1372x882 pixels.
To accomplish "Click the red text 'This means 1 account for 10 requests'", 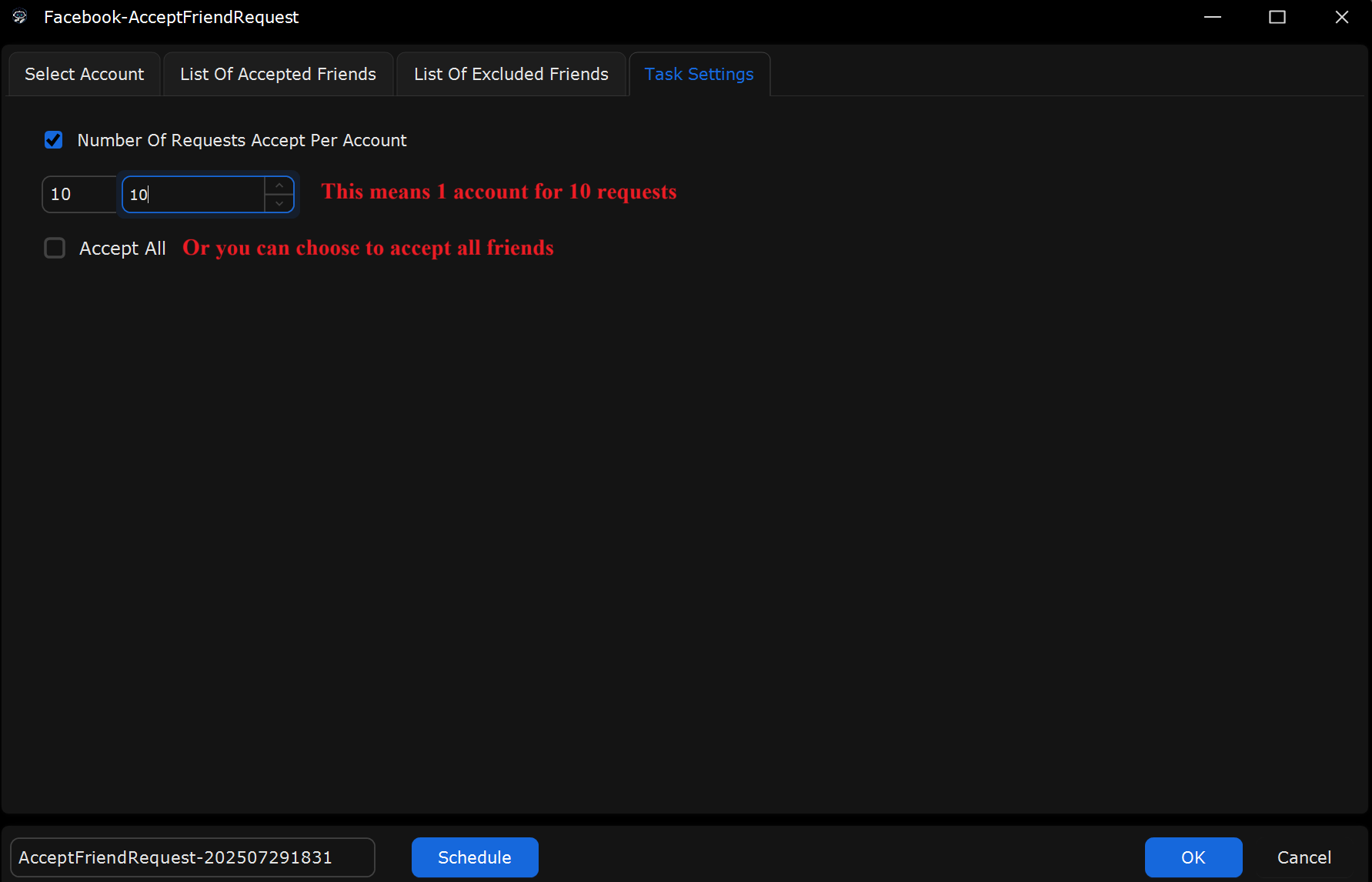I will [x=499, y=192].
